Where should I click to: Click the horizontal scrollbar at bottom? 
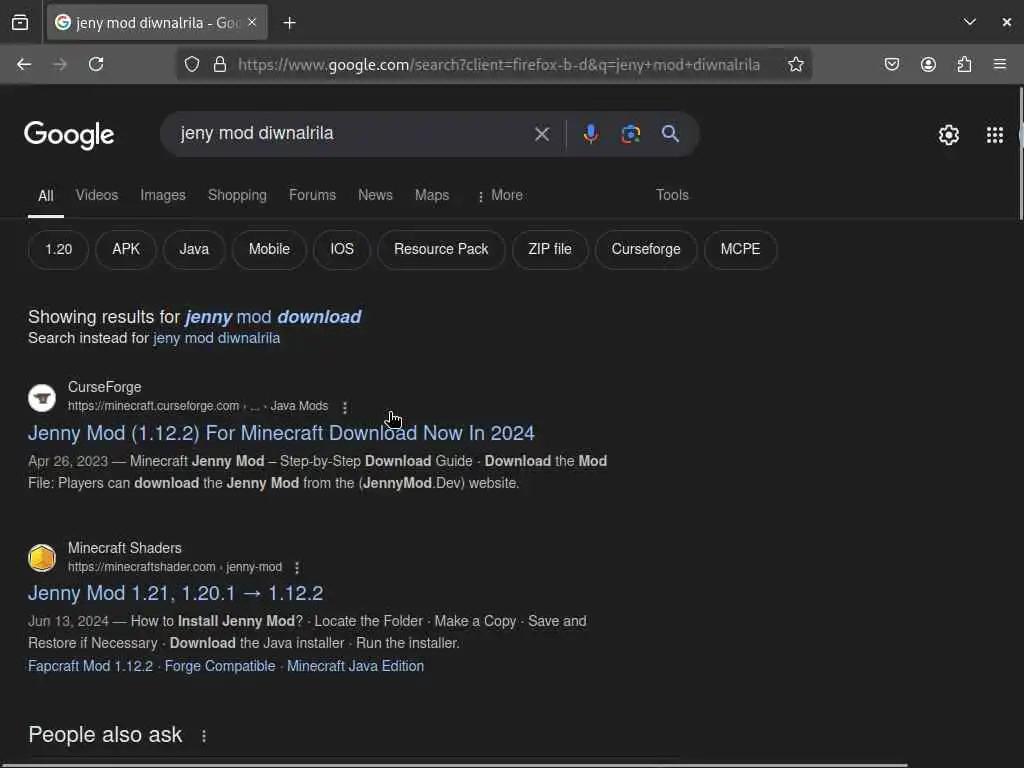pyautogui.click(x=454, y=765)
